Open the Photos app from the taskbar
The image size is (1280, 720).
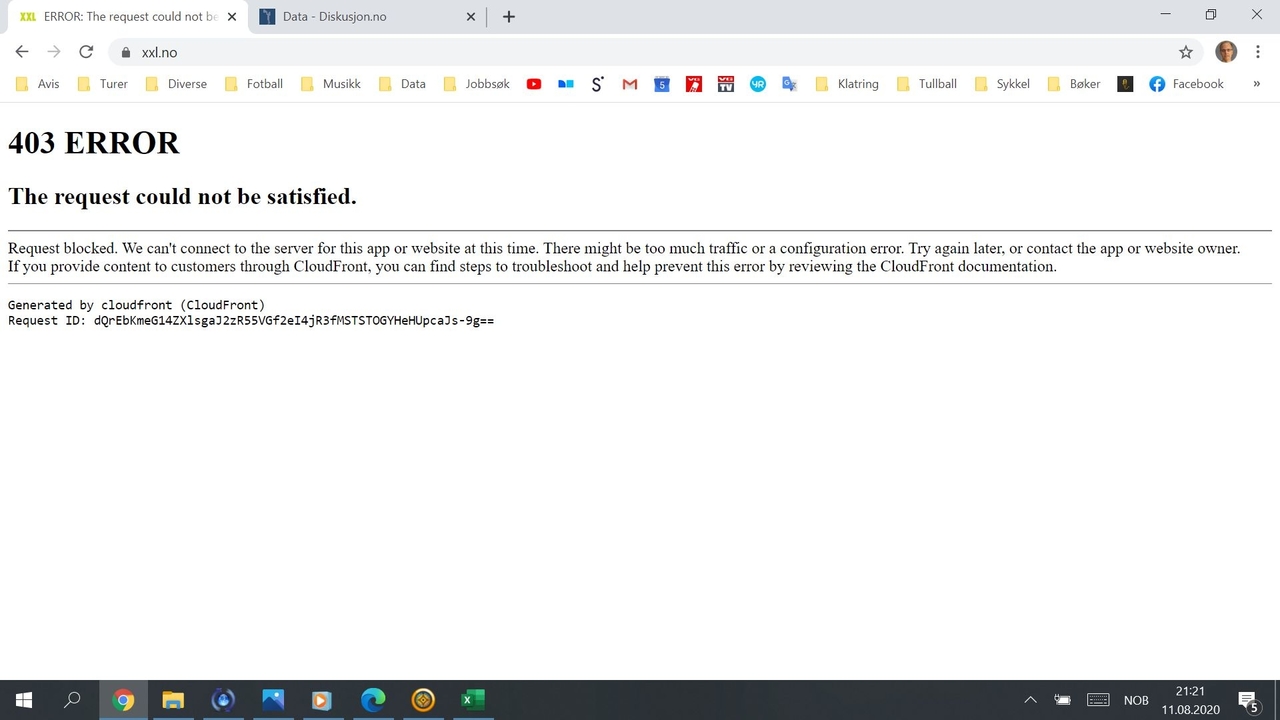point(273,700)
